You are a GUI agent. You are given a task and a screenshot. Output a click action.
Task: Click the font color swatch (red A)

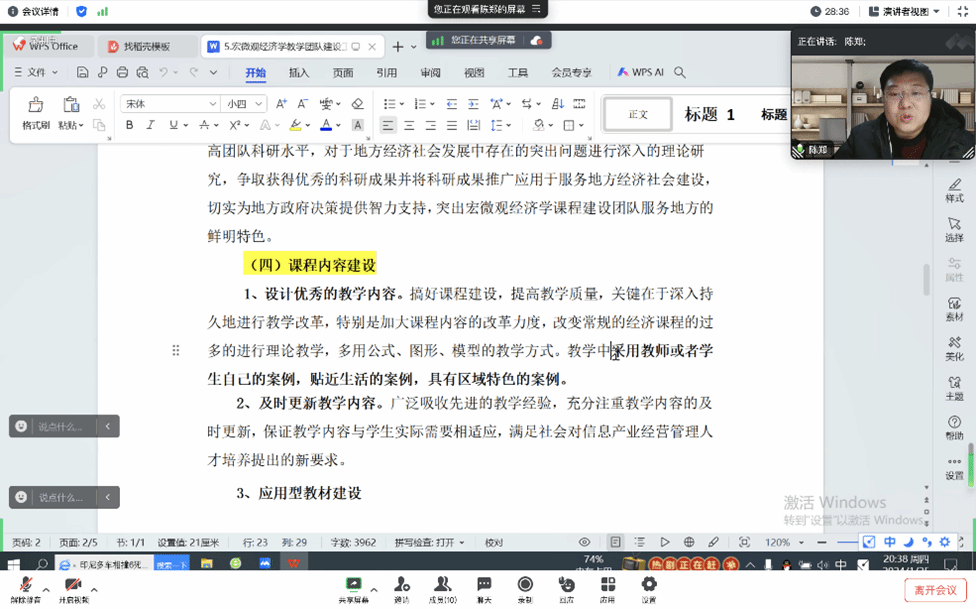coord(325,125)
